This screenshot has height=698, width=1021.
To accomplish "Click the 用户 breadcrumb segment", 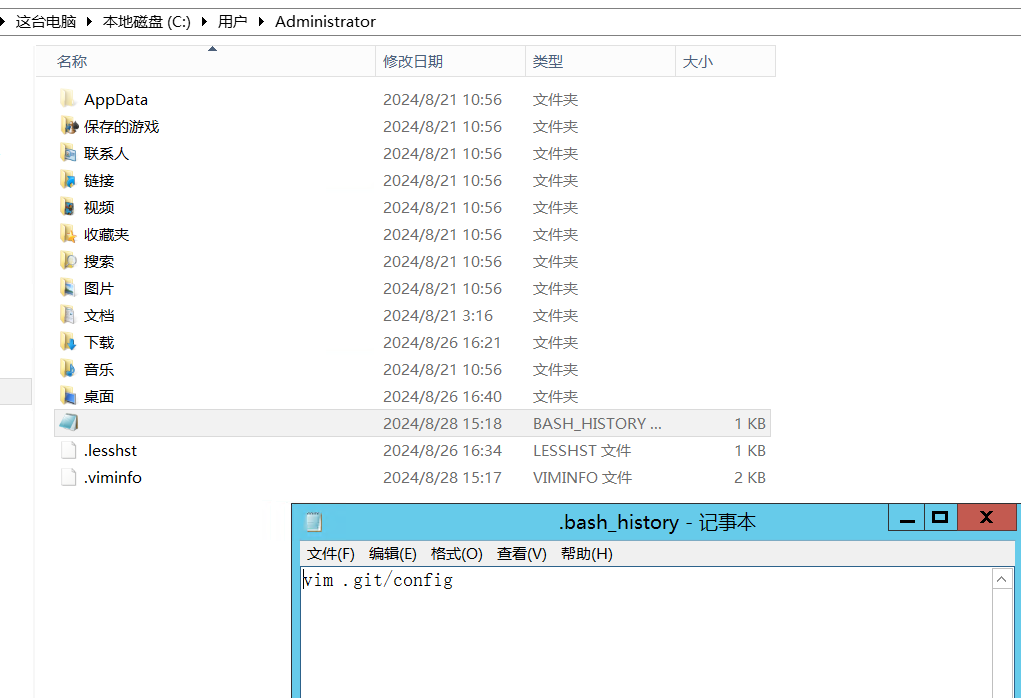I will coord(232,21).
